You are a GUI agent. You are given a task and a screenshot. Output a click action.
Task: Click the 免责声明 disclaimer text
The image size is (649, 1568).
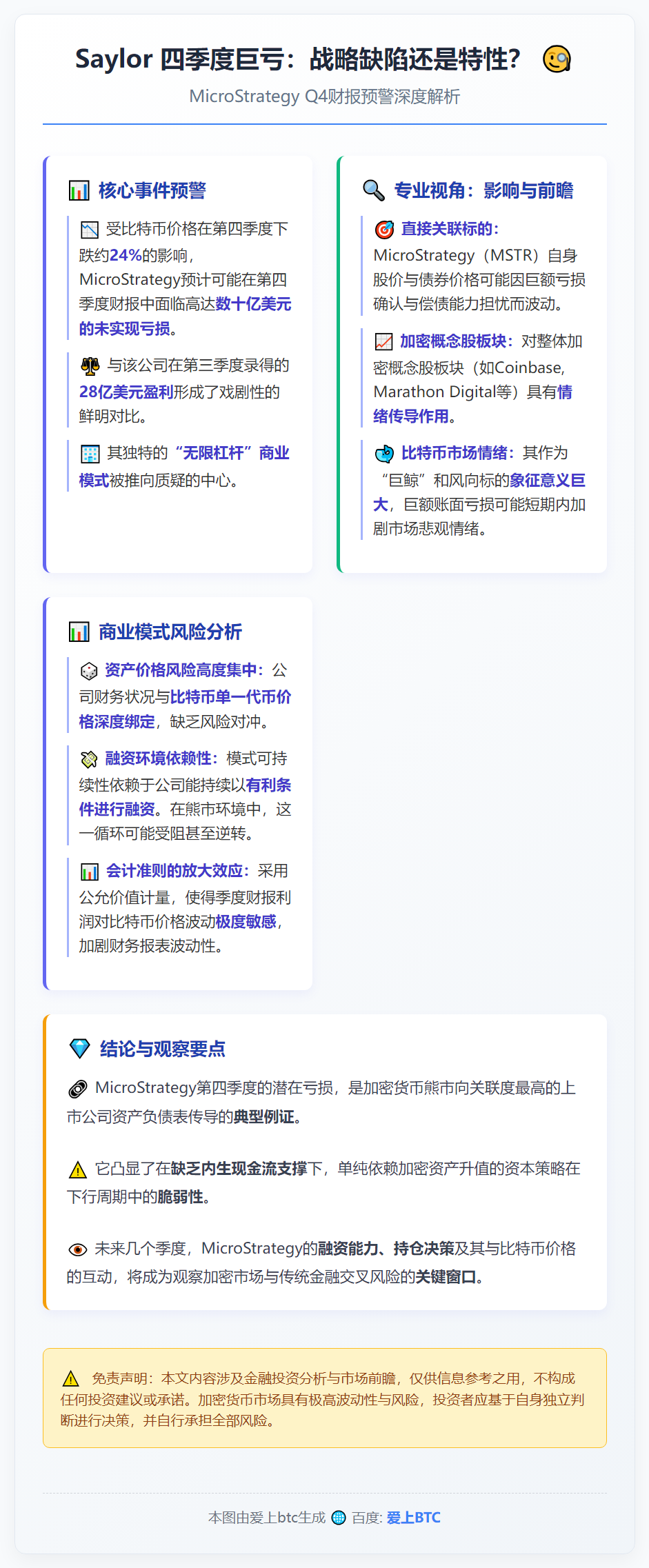[323, 1399]
